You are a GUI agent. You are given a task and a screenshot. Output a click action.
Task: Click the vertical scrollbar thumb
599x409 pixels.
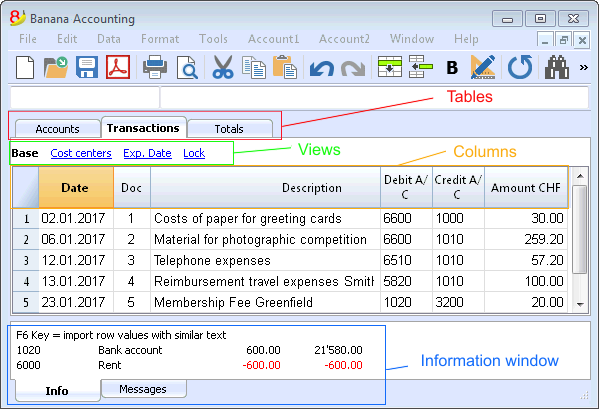click(580, 230)
